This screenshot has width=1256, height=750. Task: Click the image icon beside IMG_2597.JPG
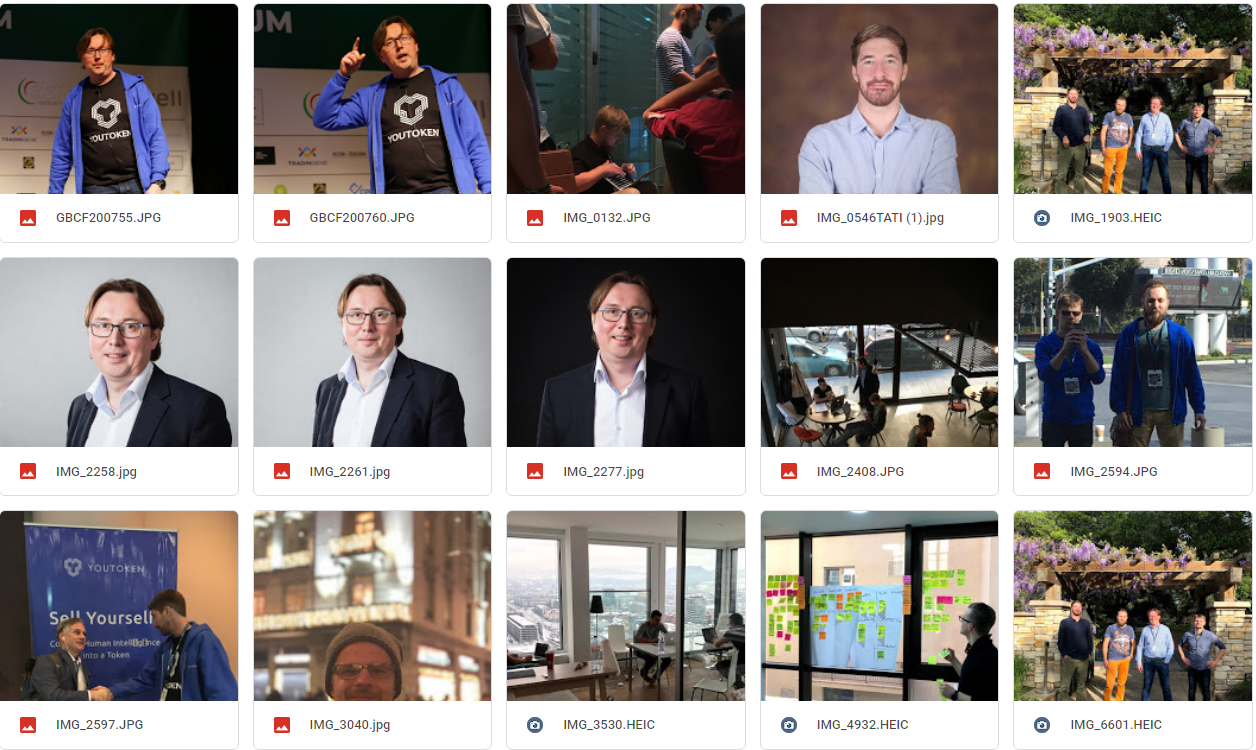tap(28, 725)
